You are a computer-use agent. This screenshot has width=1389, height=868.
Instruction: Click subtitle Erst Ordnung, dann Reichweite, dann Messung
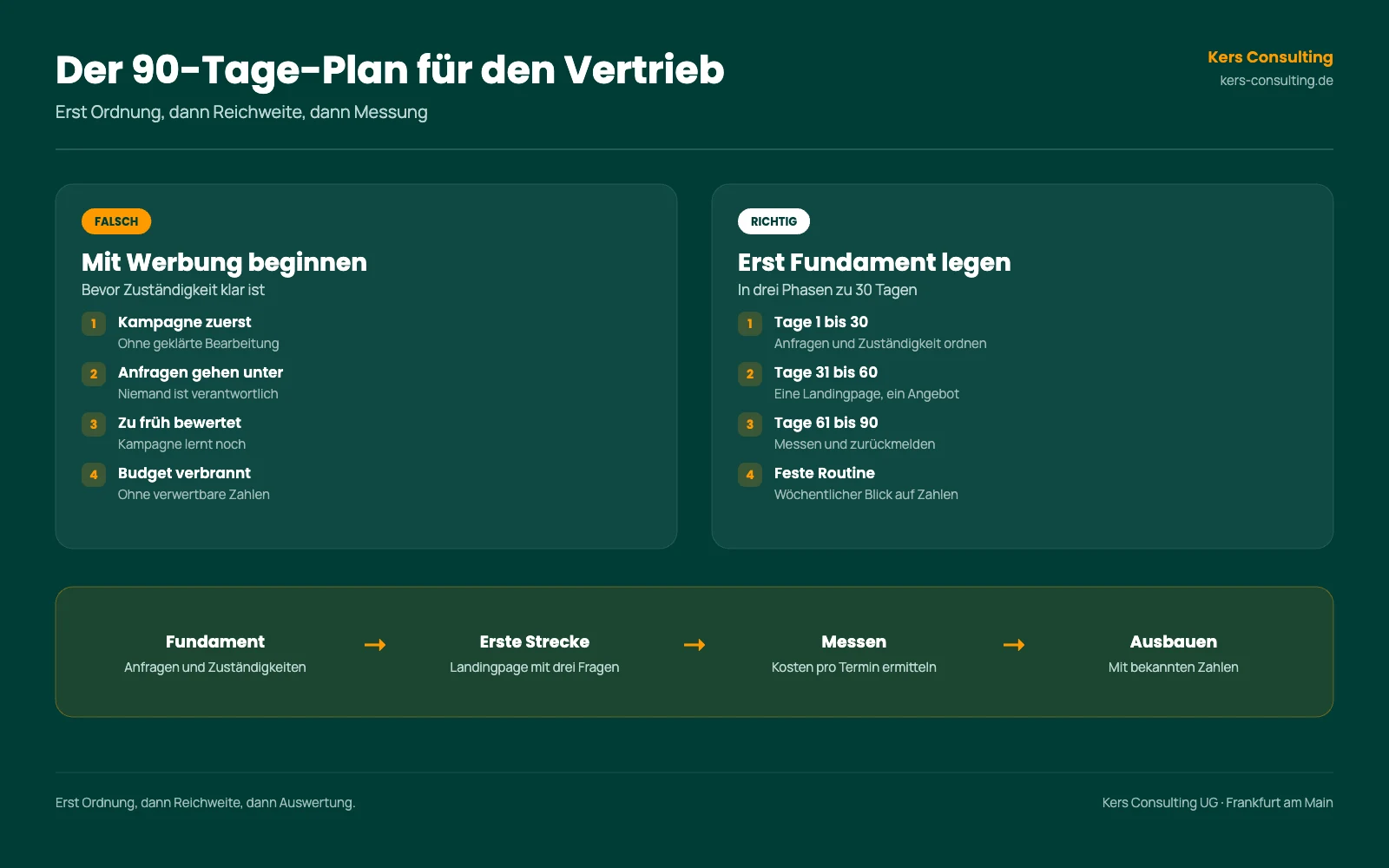(x=241, y=112)
